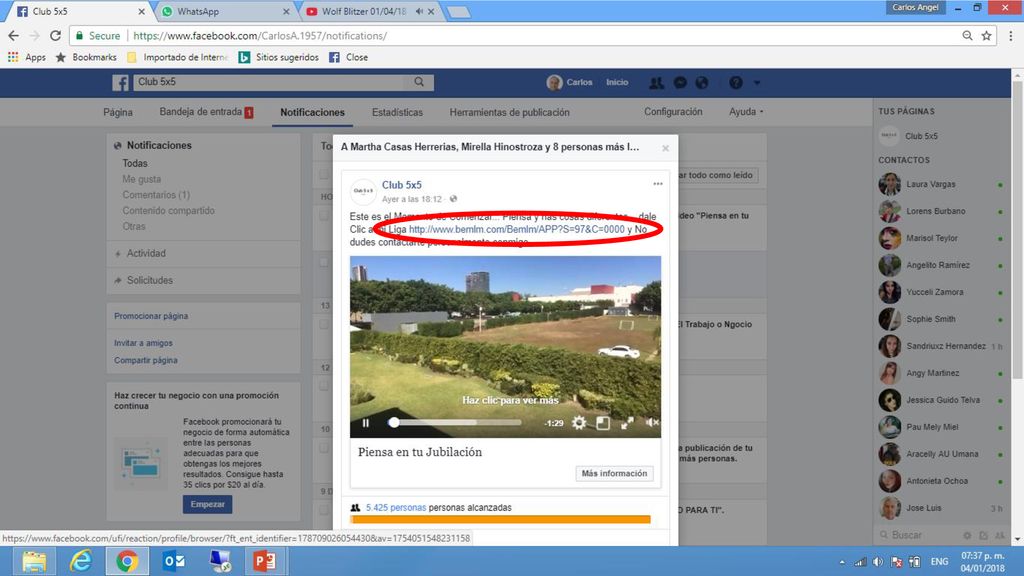
Task: Open the Página tab
Action: click(118, 112)
